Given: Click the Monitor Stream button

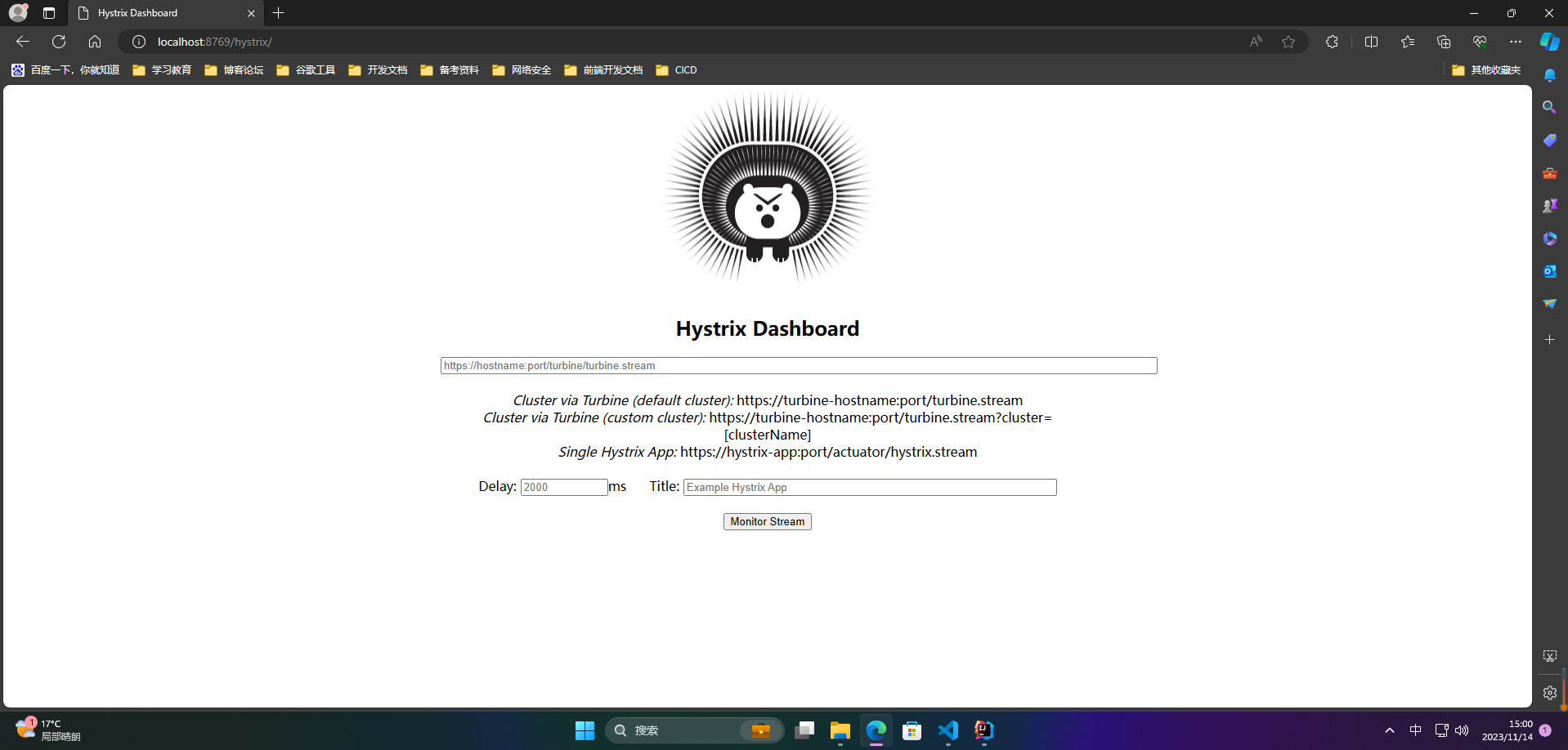Looking at the screenshot, I should 767,521.
